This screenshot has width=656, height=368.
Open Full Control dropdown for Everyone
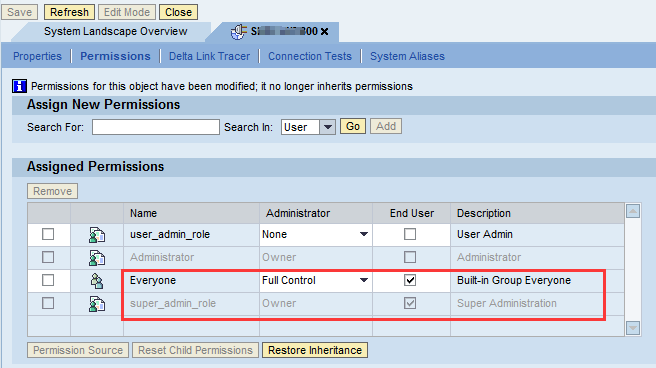[364, 280]
